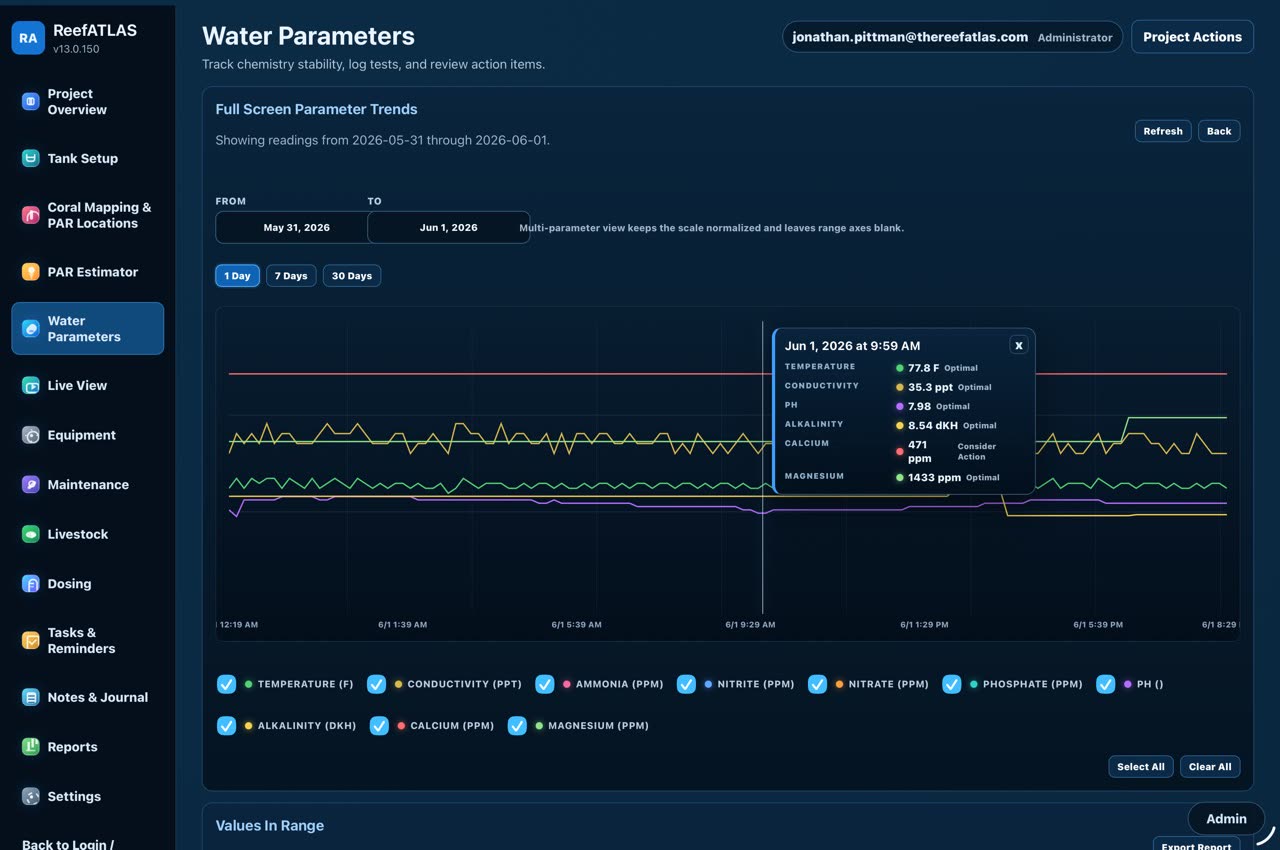Click the Livestock fish icon
Viewport: 1280px width, 850px height.
[x=31, y=534]
